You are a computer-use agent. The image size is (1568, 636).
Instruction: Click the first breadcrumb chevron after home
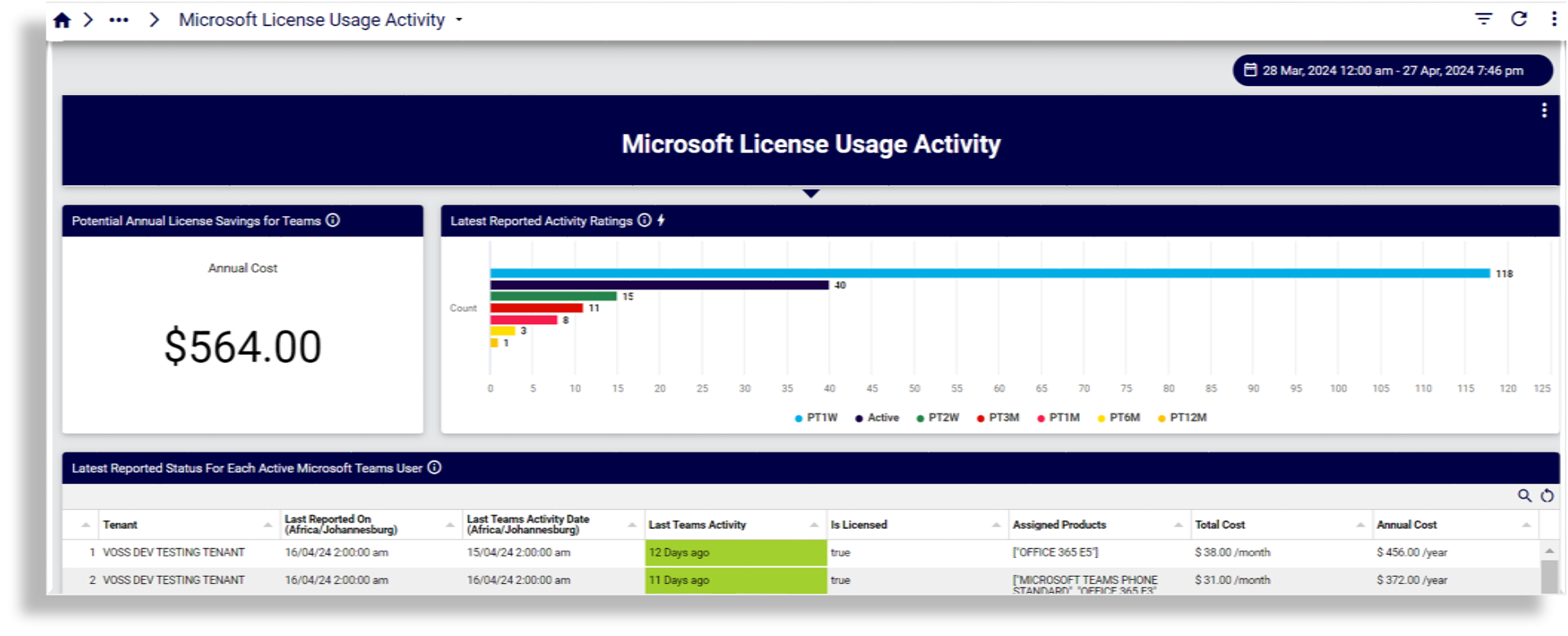[x=89, y=19]
